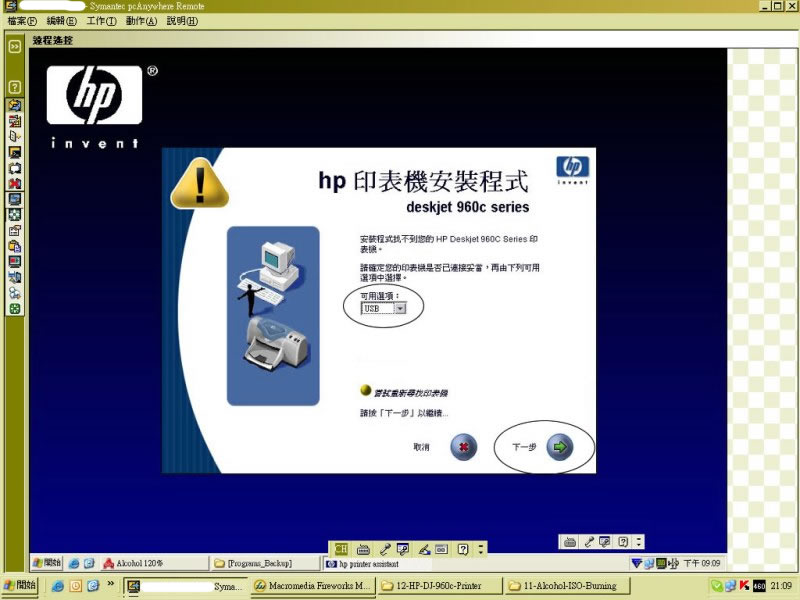This screenshot has width=800, height=600.
Task: Click keyboard icon on the smaller gray language bar
Action: tap(570, 542)
